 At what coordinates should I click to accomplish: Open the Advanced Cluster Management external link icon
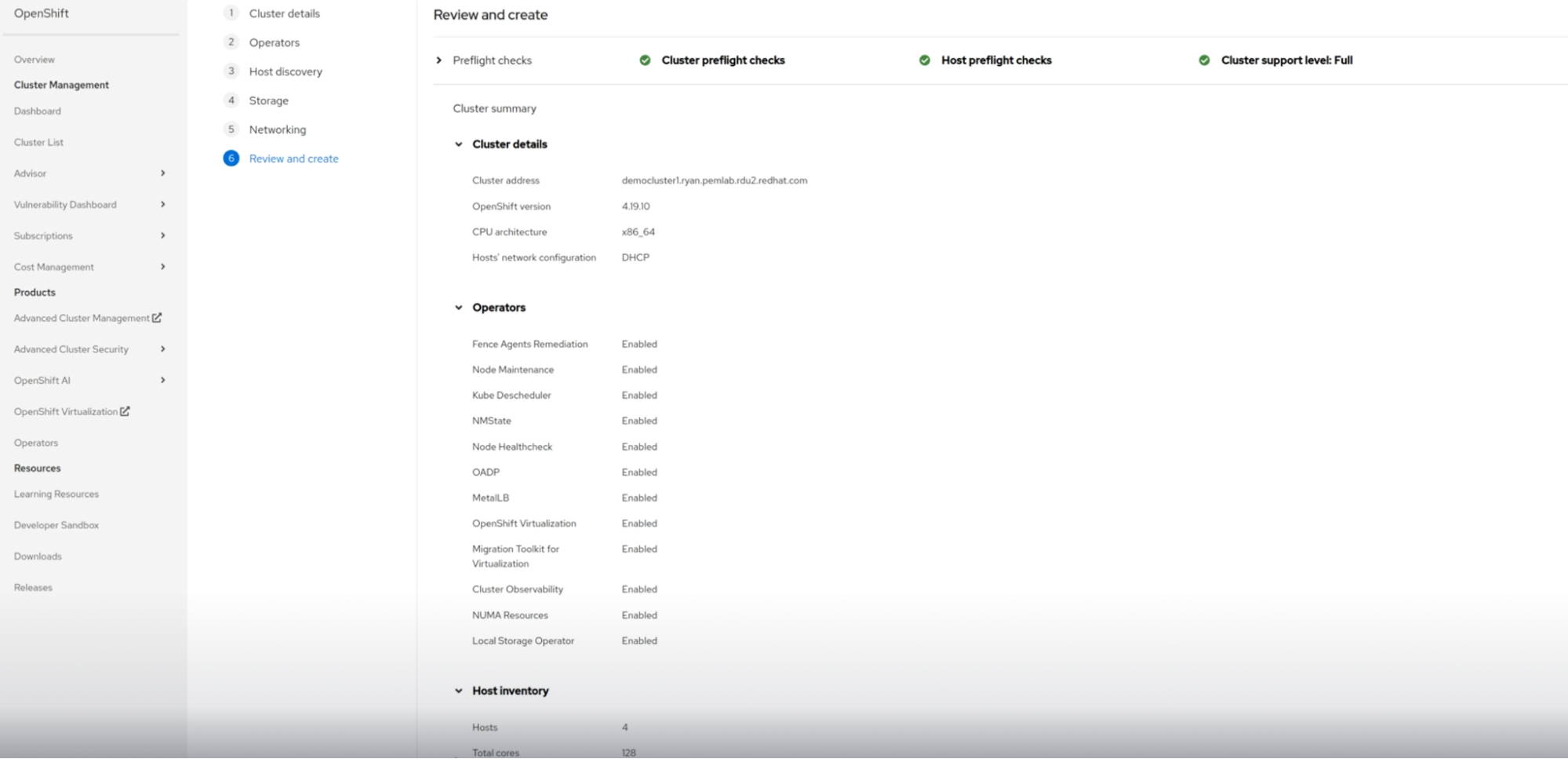tap(158, 318)
